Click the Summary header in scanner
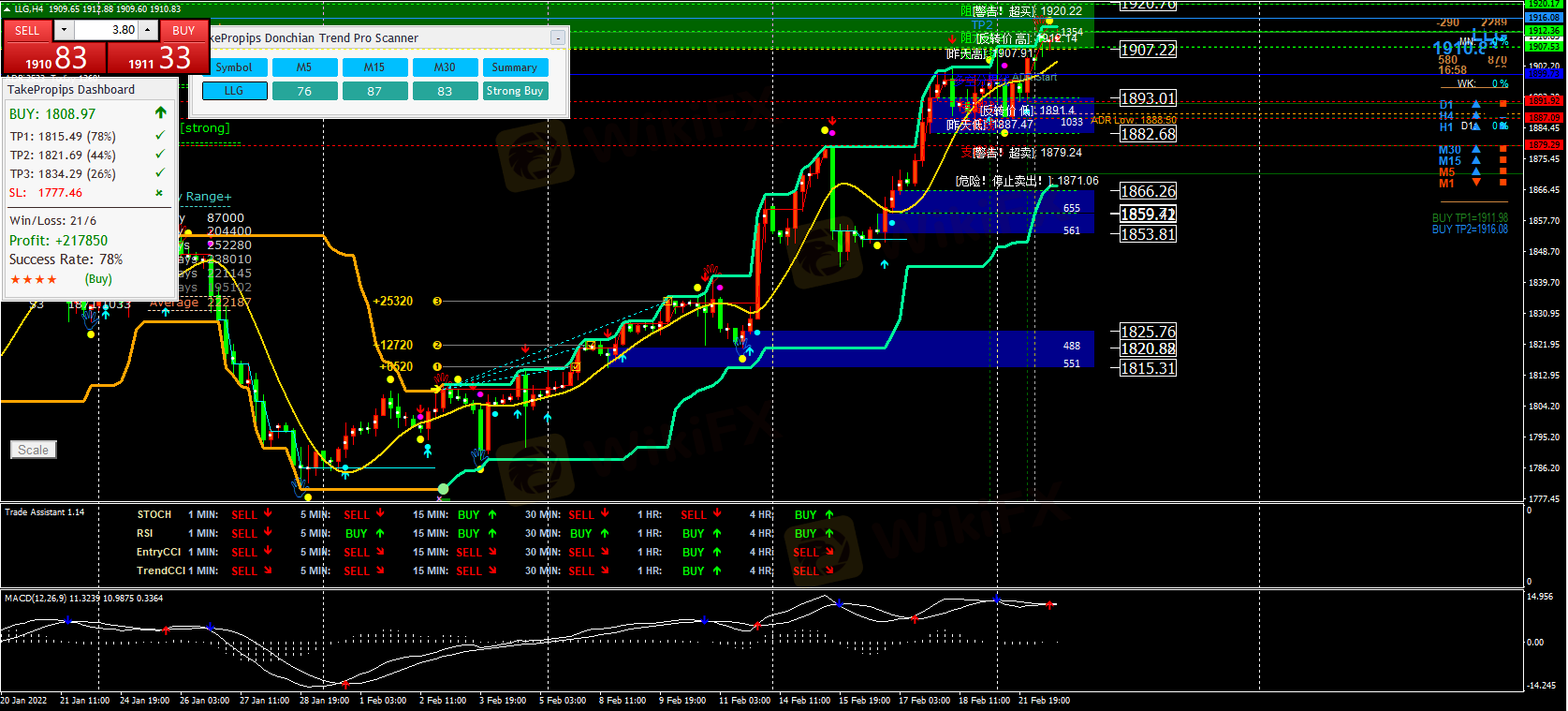The height and width of the screenshot is (711, 1568). 515,67
